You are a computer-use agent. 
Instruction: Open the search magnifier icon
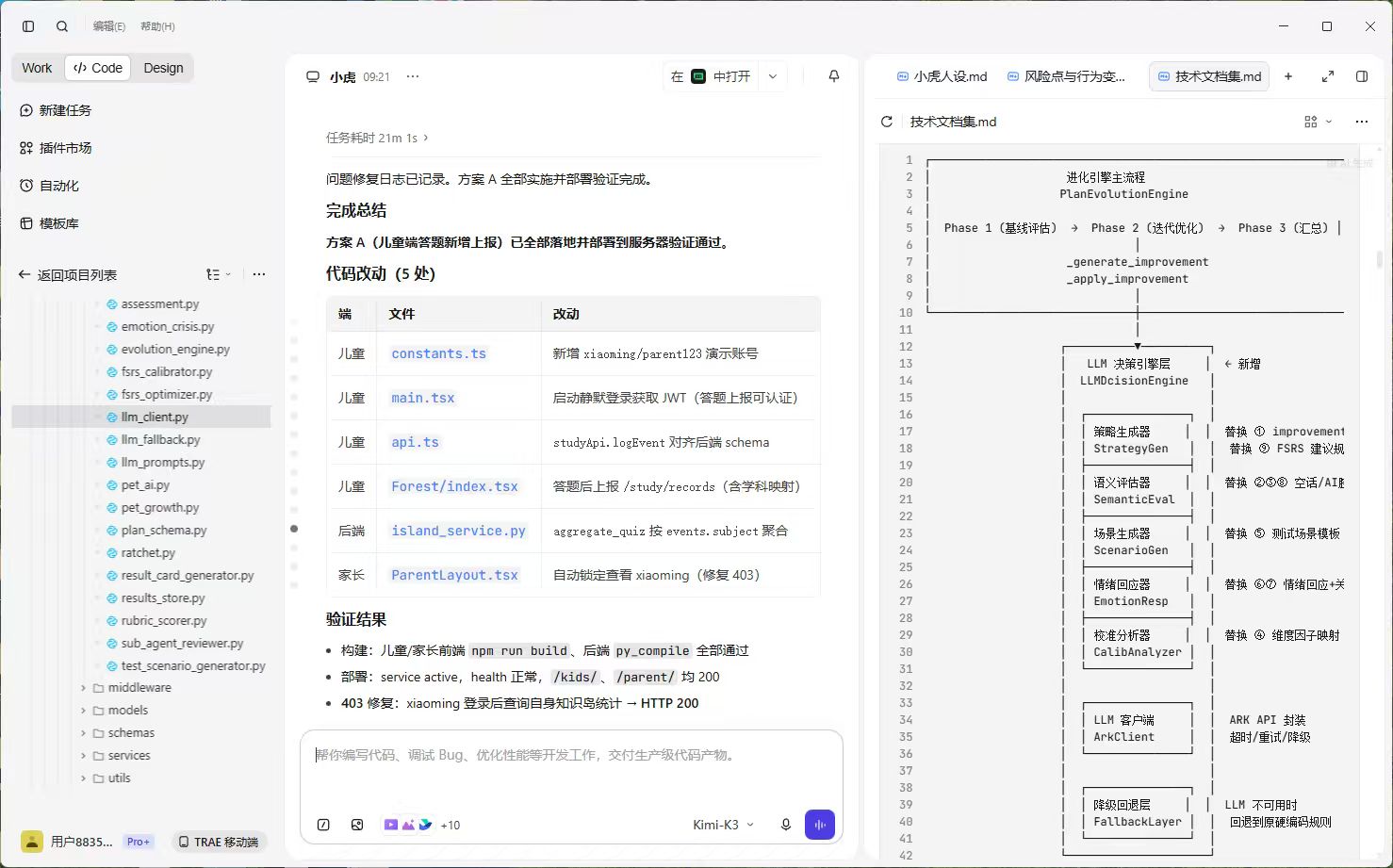point(62,26)
